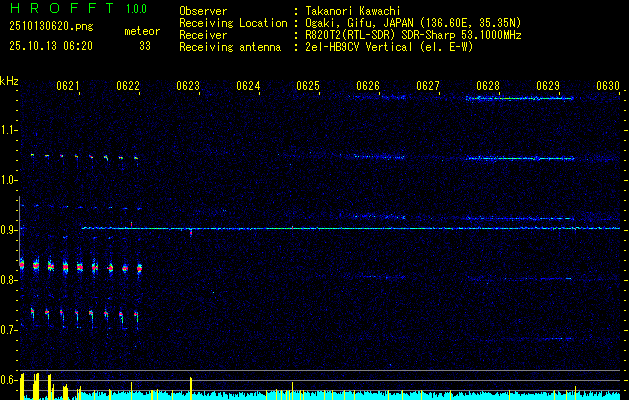This screenshot has height=400, width=629.
Task: Click the kHz axis unit label
Action: point(9,81)
